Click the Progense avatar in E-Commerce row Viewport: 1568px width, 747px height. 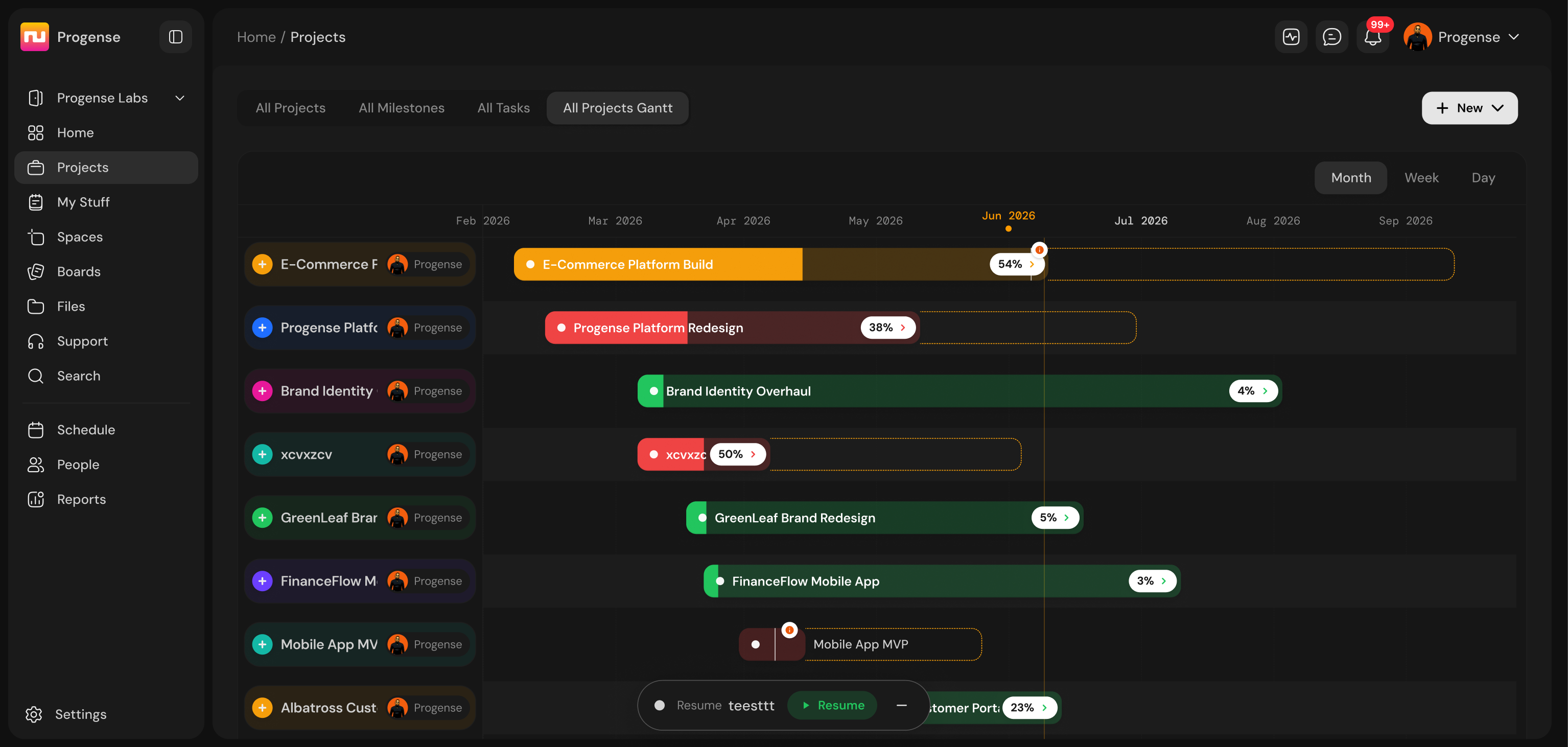397,264
